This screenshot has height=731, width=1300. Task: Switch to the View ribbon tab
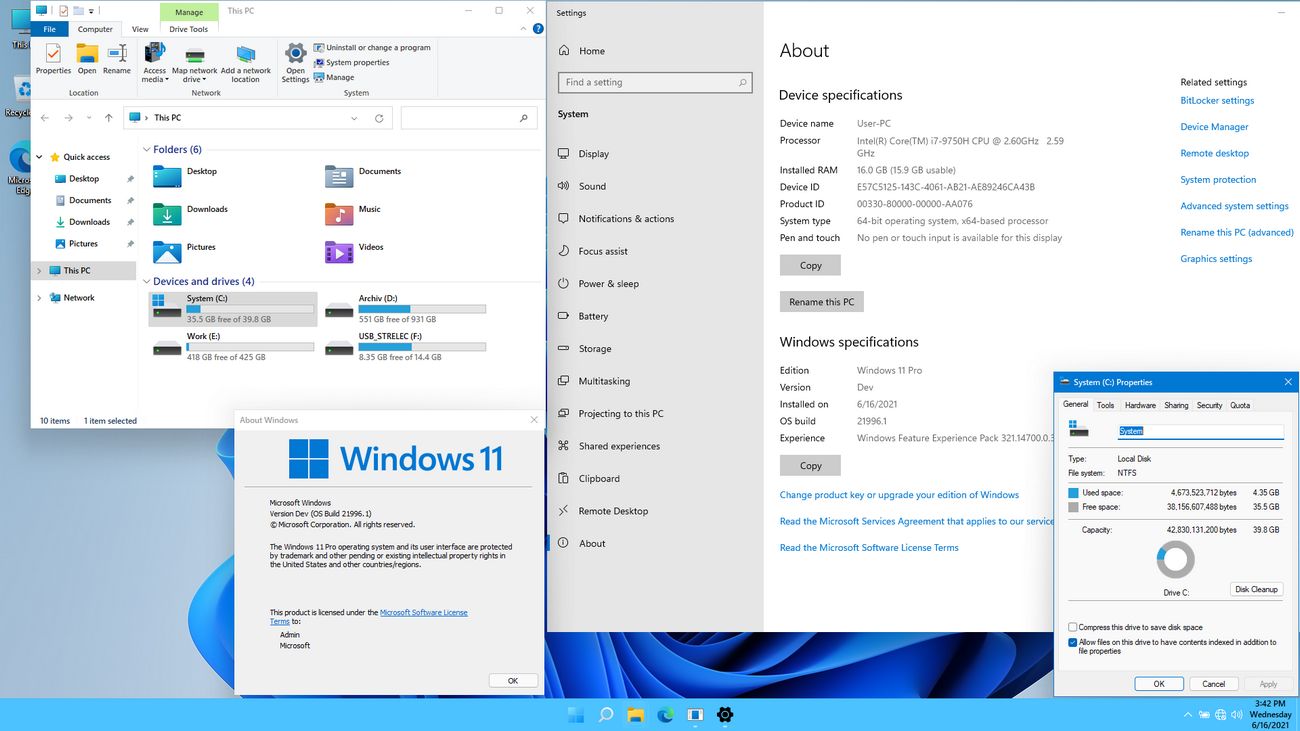click(x=140, y=30)
